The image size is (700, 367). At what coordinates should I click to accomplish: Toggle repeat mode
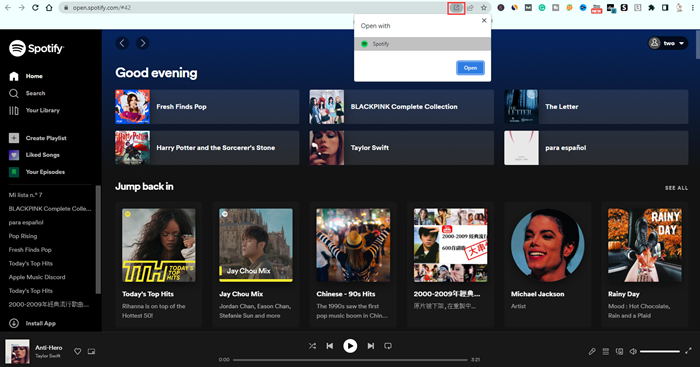[x=388, y=346]
